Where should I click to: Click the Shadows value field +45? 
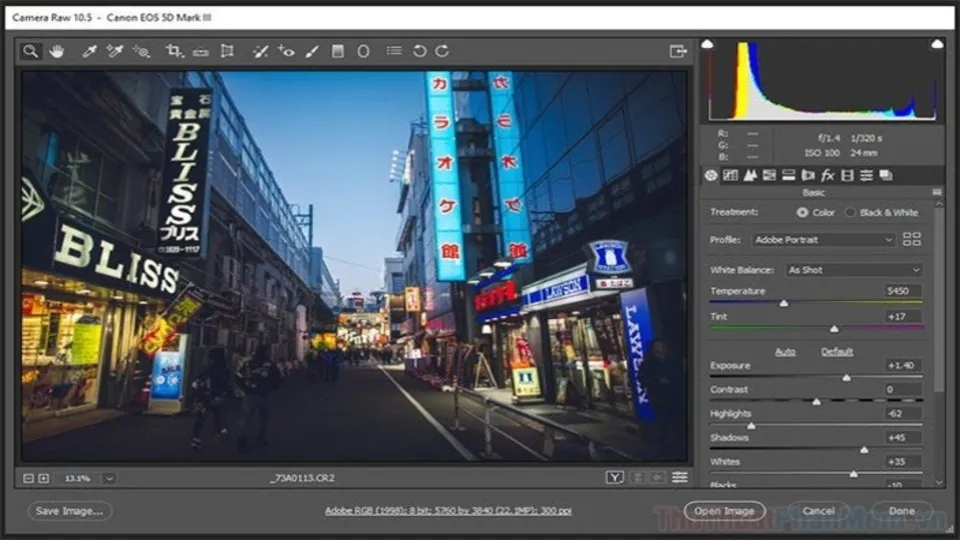903,438
